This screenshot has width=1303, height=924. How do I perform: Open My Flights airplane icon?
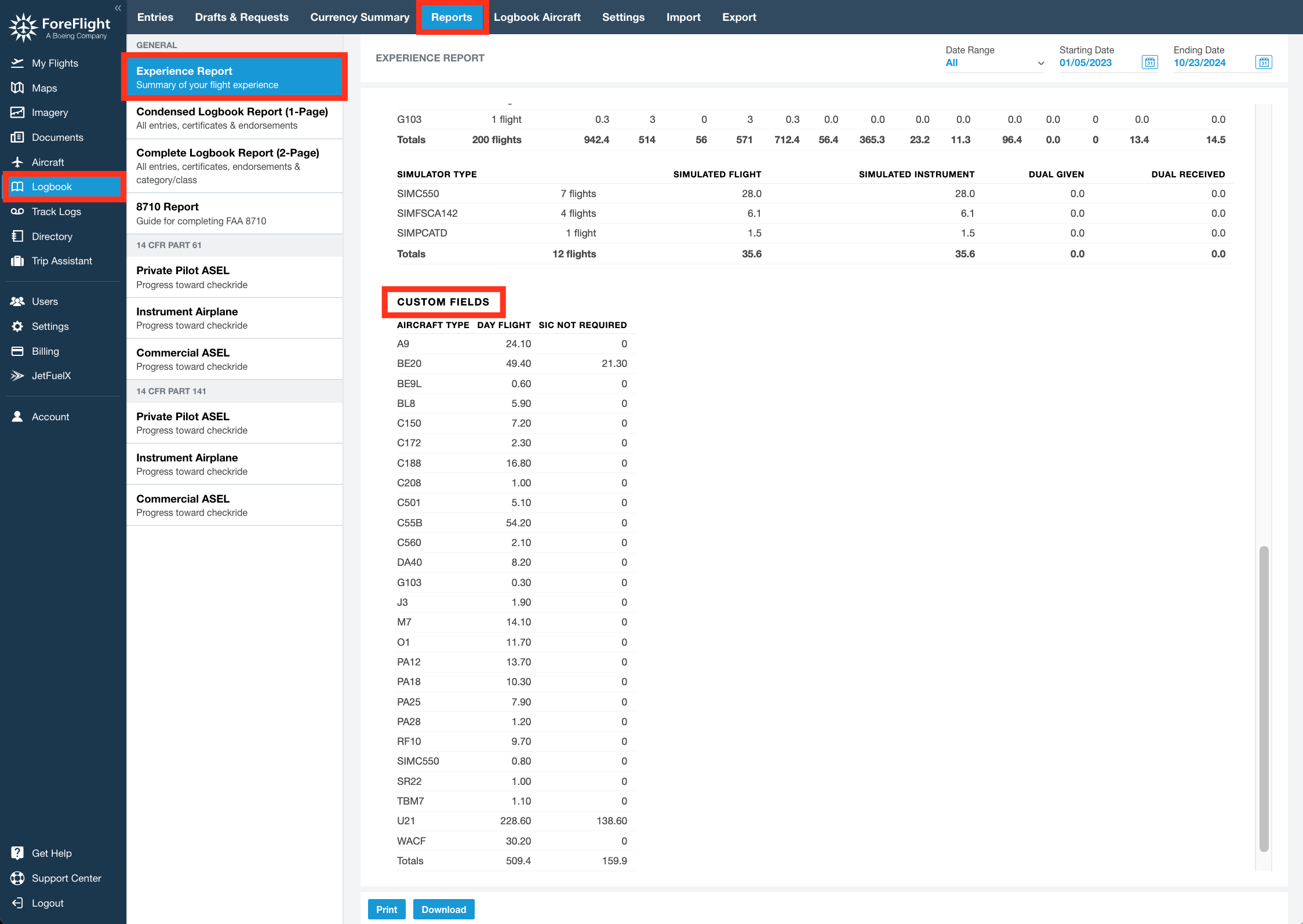[17, 63]
